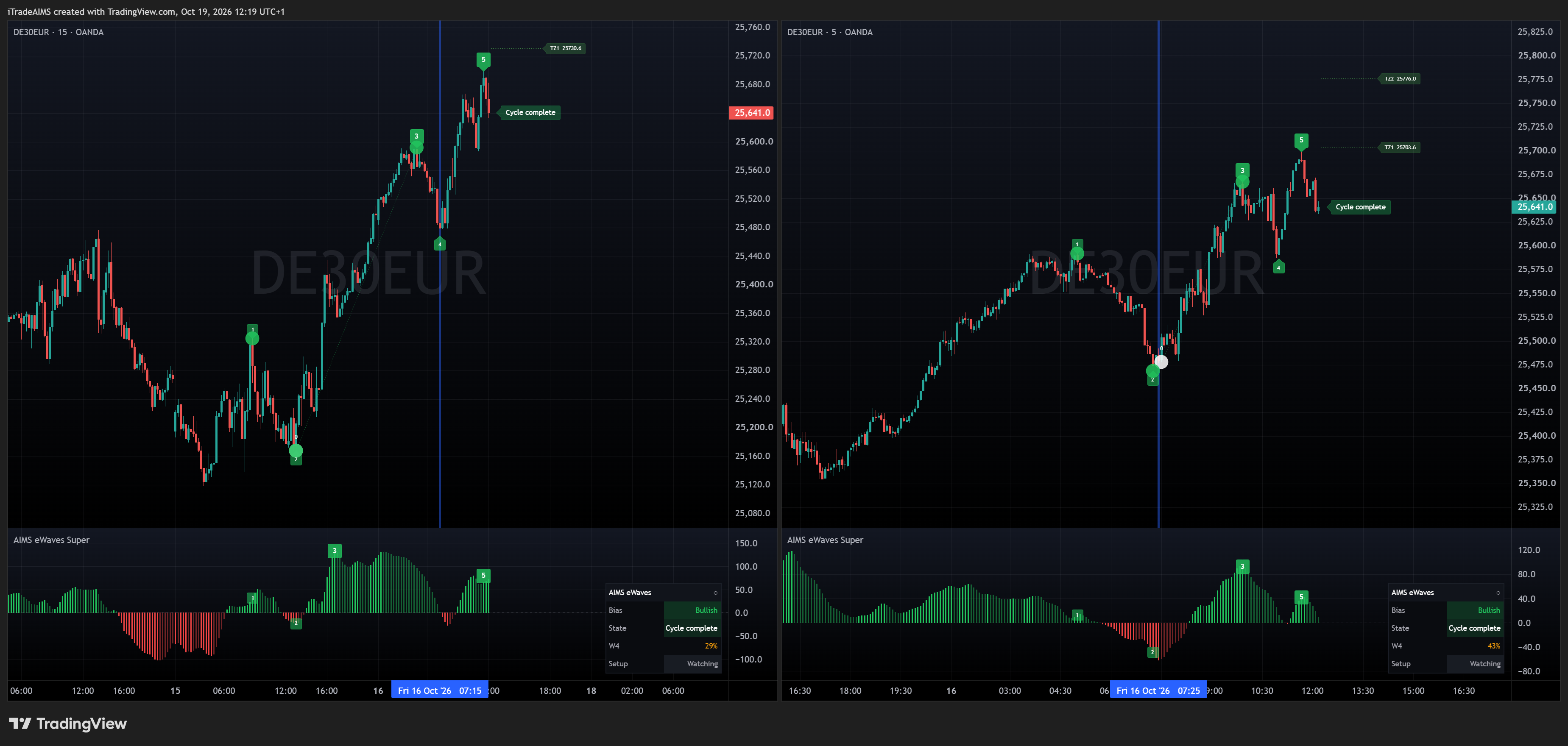Click DE30EUR · 5 · OANDA chart title
The height and width of the screenshot is (746, 1568).
830,32
